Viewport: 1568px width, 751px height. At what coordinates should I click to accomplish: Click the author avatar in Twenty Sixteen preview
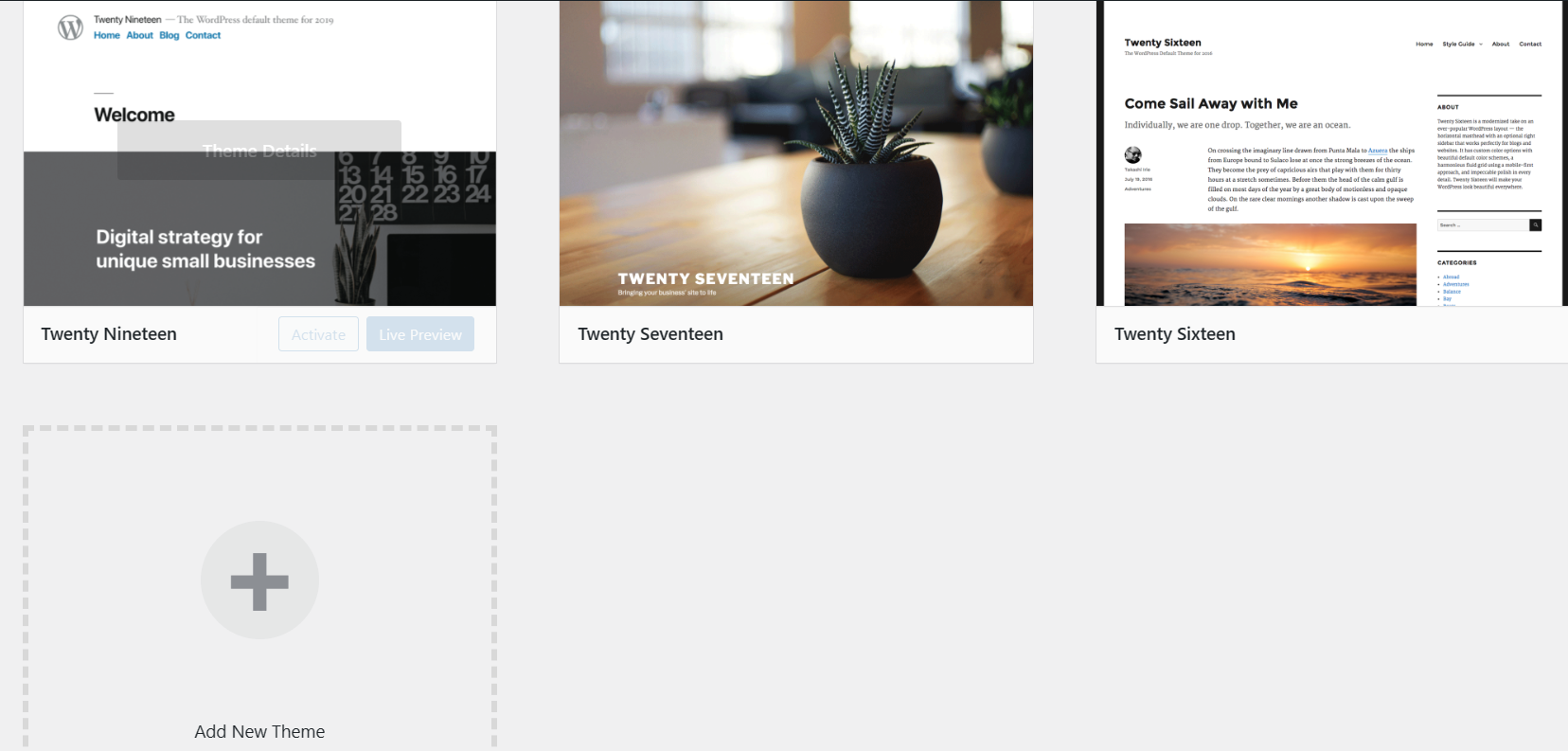pos(1132,155)
